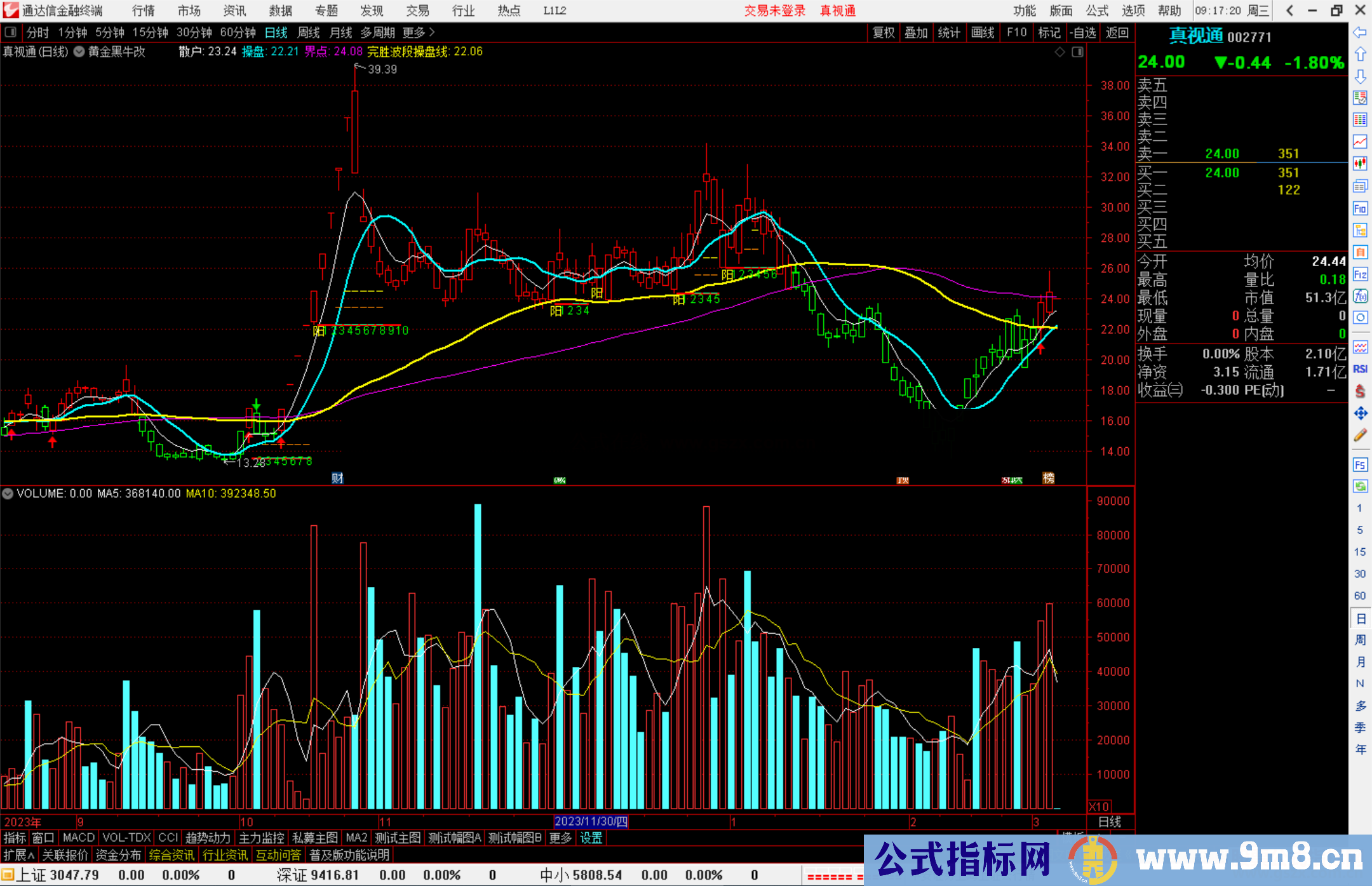Open the candlestick chart icon in sidebar
This screenshot has height=886, width=1372.
[x=1360, y=164]
